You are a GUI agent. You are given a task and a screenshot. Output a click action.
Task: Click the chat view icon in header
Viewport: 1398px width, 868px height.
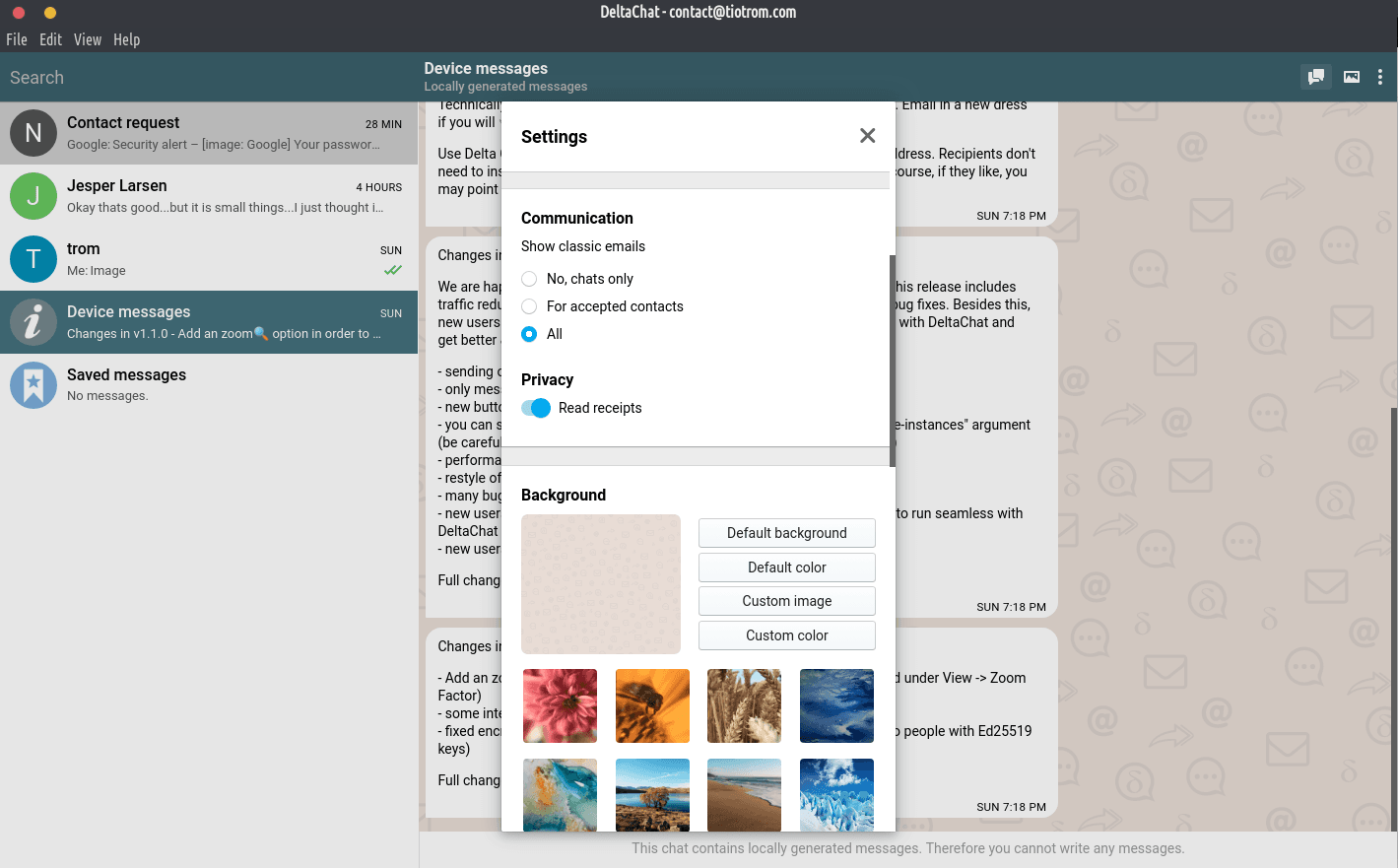(x=1315, y=77)
